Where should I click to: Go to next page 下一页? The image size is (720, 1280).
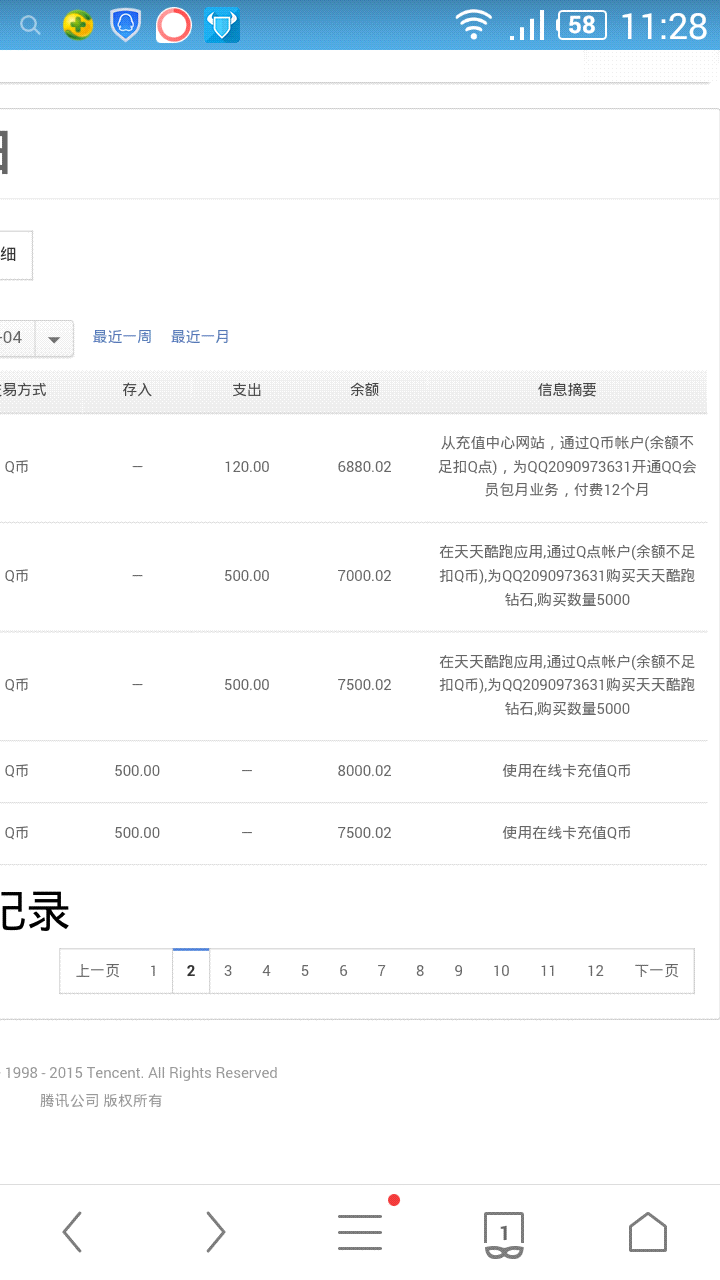tap(656, 971)
